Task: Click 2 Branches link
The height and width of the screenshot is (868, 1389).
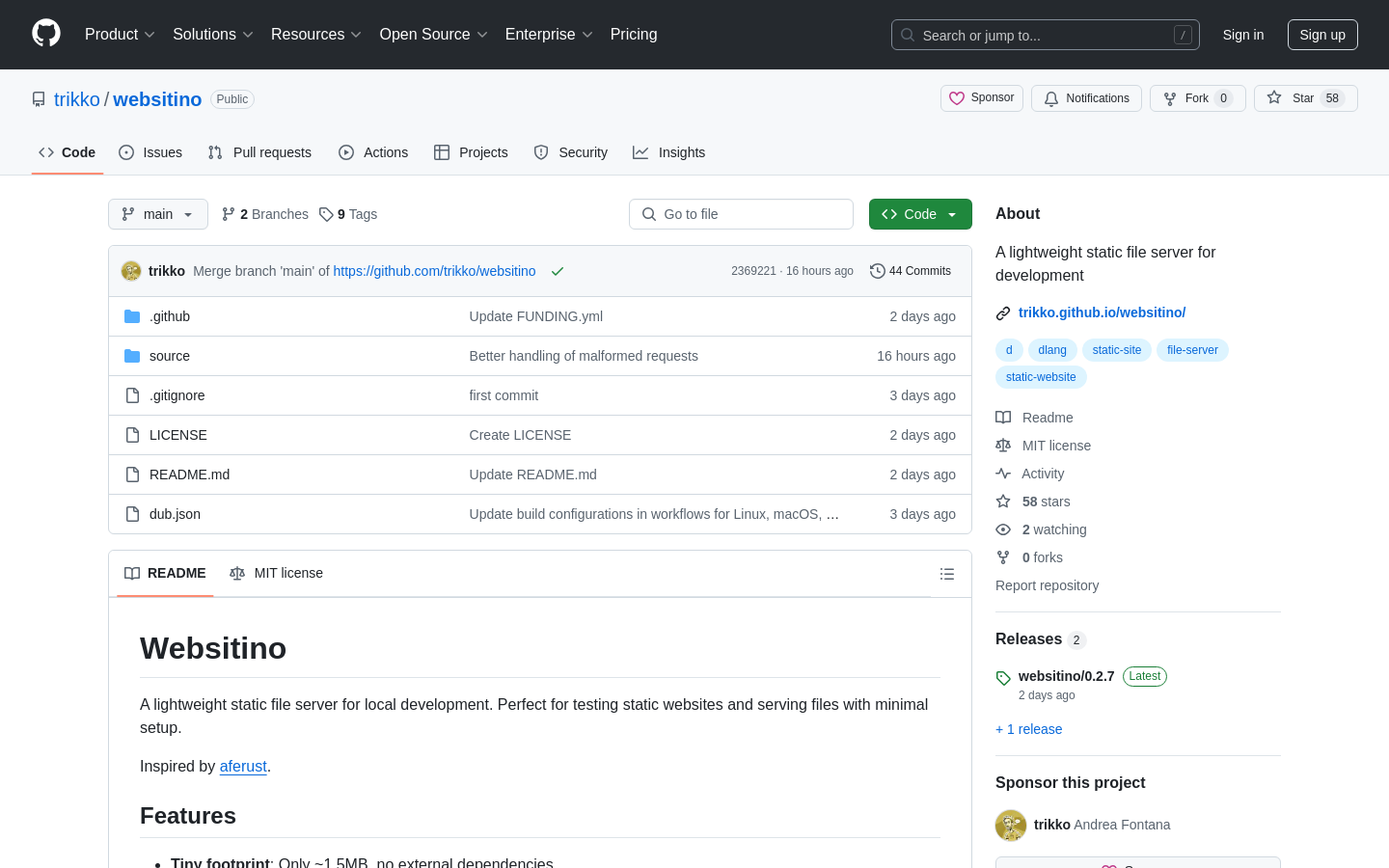Action: [265, 214]
